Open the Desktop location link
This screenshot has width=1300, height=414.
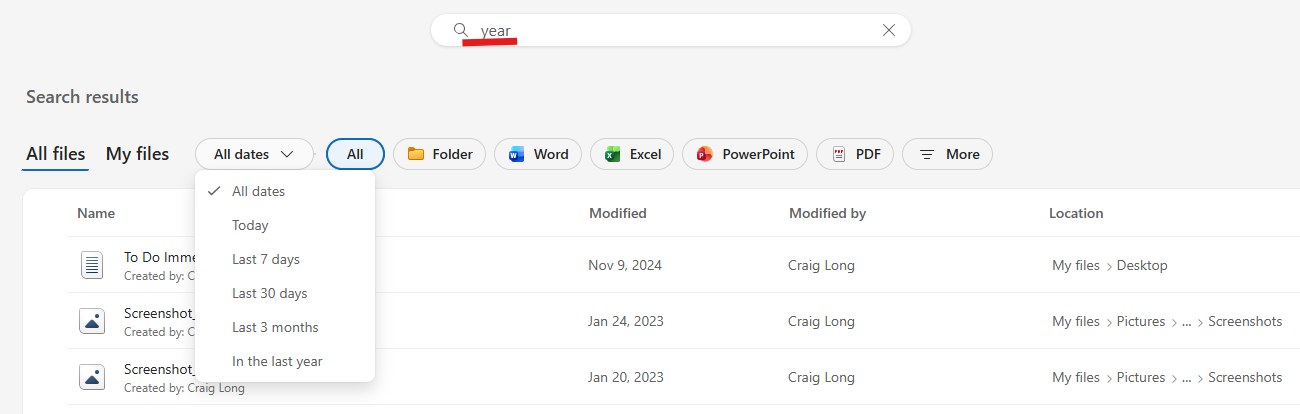click(x=1142, y=265)
